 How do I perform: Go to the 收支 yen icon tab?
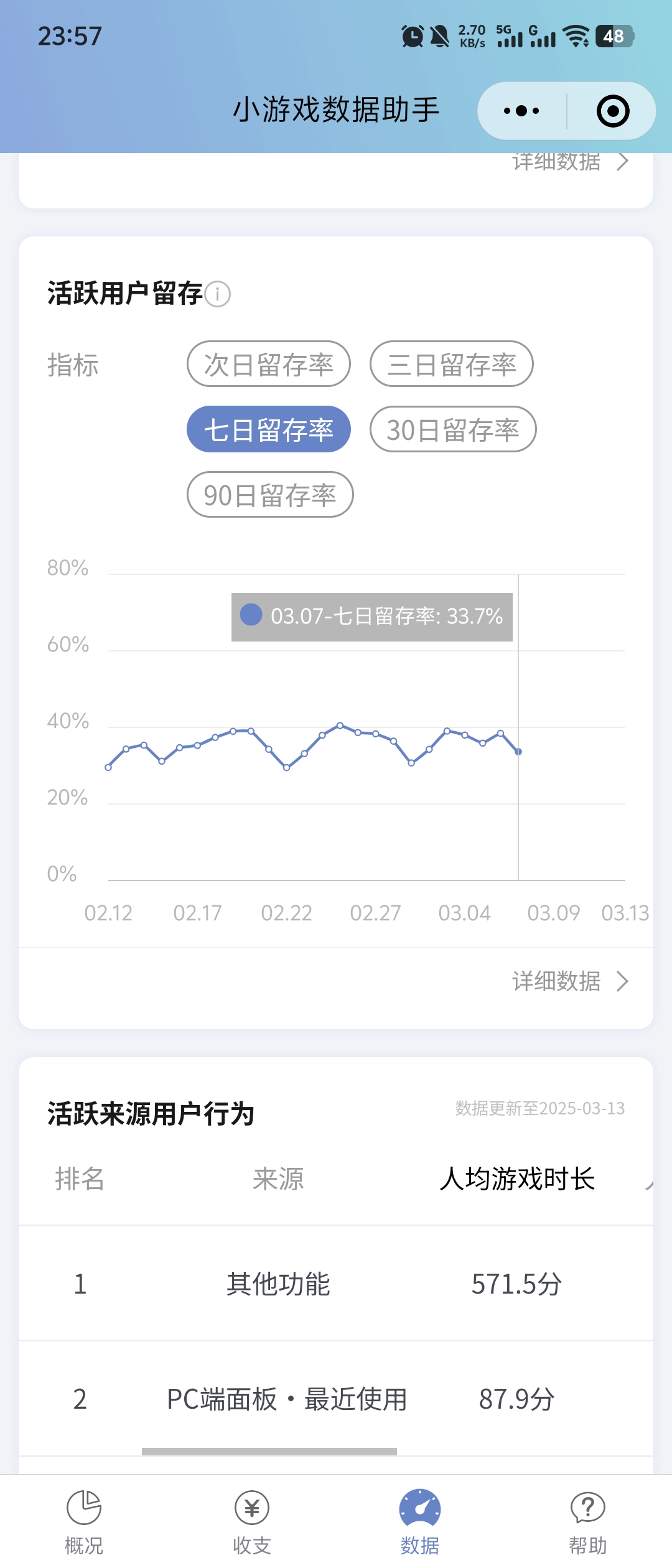click(252, 1507)
